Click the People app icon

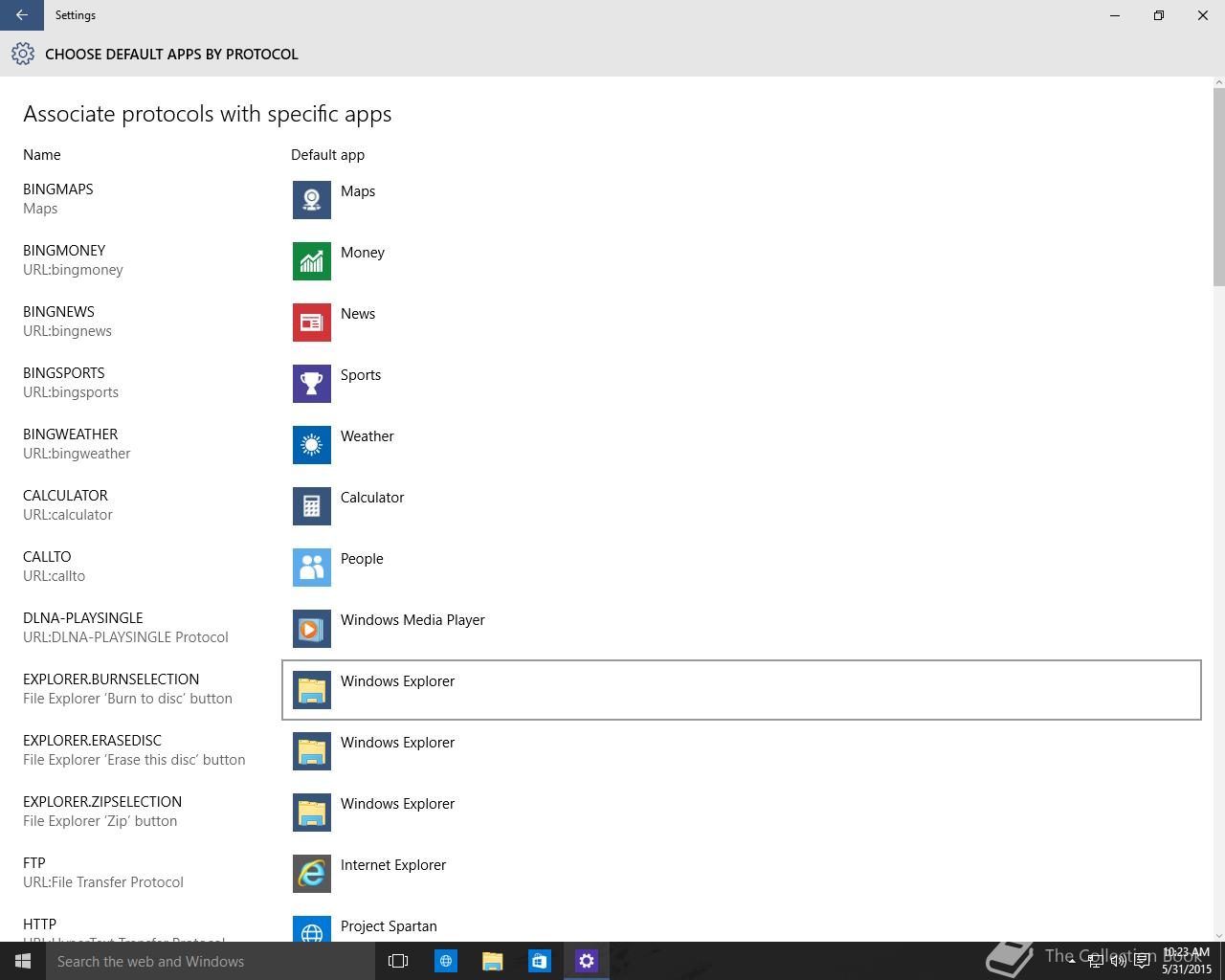312,568
